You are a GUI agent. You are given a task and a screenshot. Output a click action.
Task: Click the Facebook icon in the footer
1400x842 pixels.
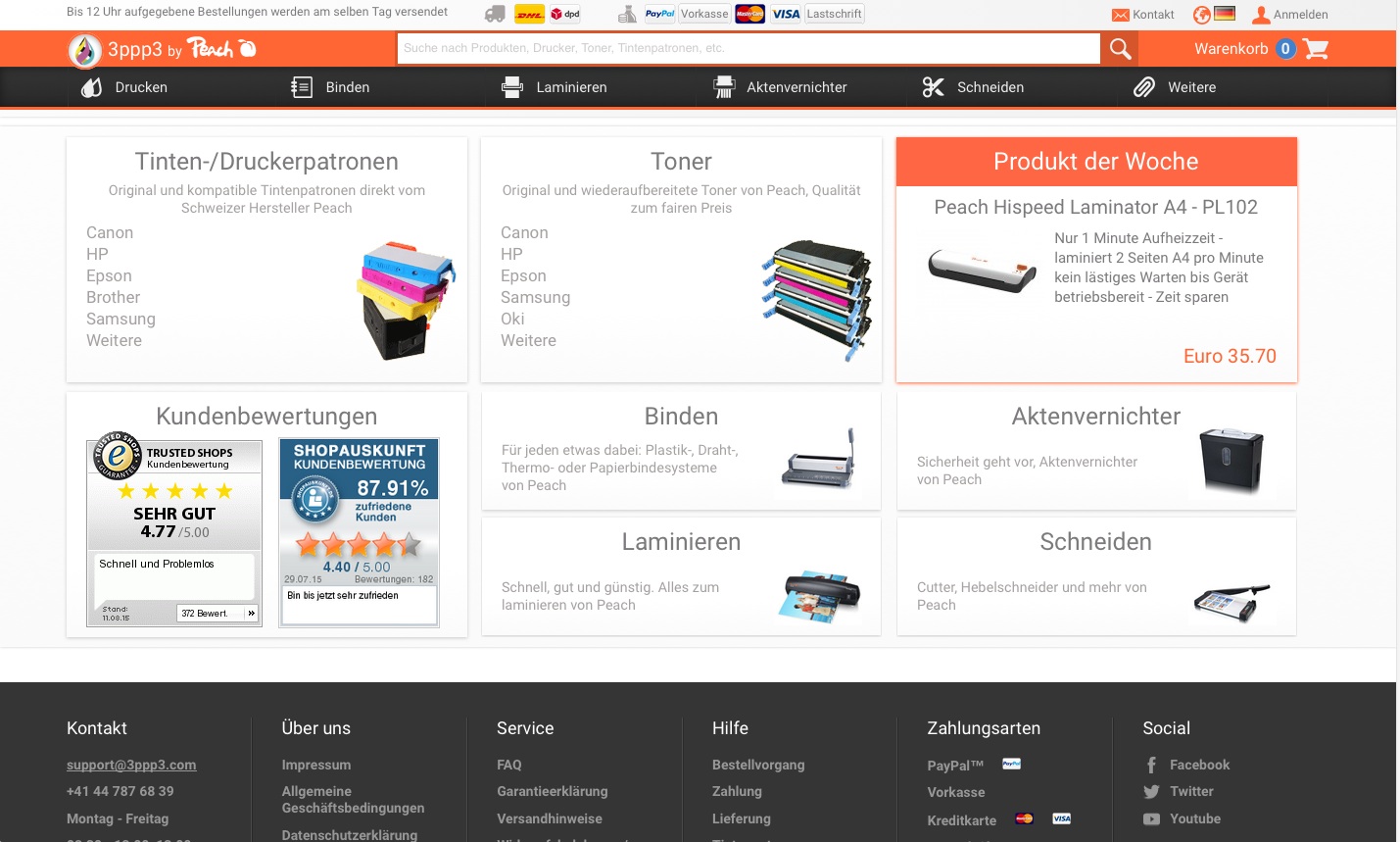coord(1151,766)
